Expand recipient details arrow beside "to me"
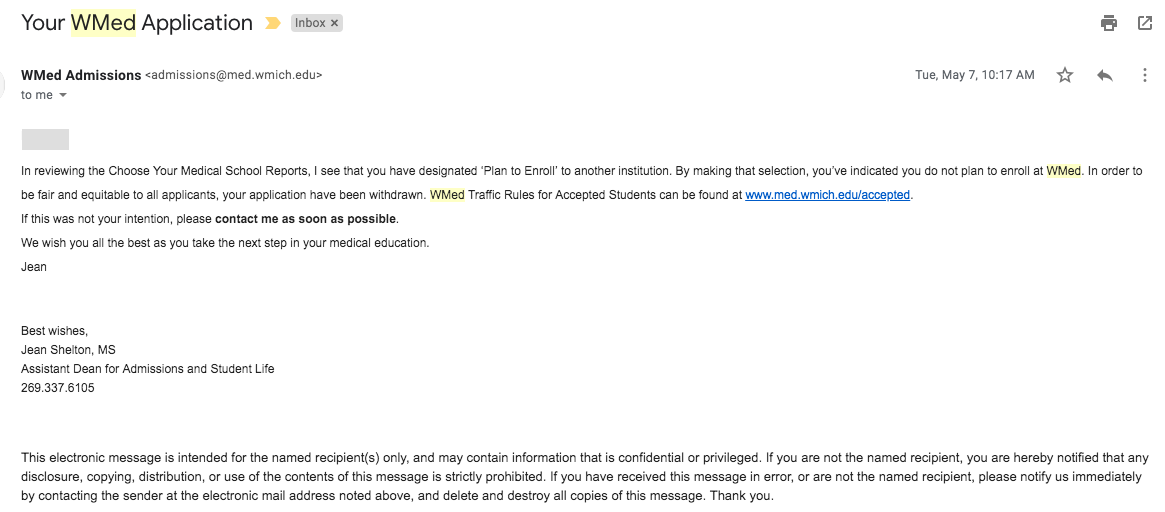Image resolution: width=1165 pixels, height=512 pixels. [x=63, y=95]
